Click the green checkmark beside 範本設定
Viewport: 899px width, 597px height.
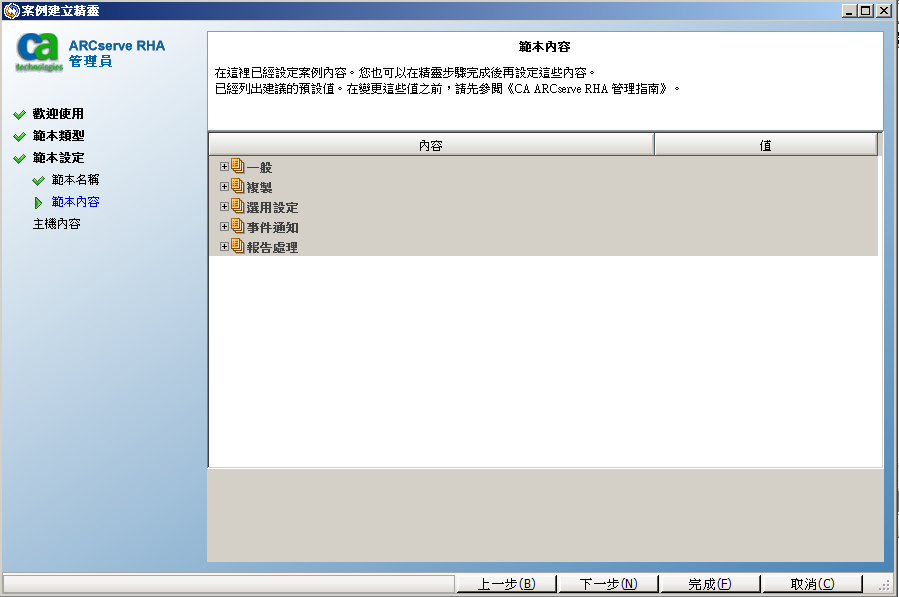(19, 158)
